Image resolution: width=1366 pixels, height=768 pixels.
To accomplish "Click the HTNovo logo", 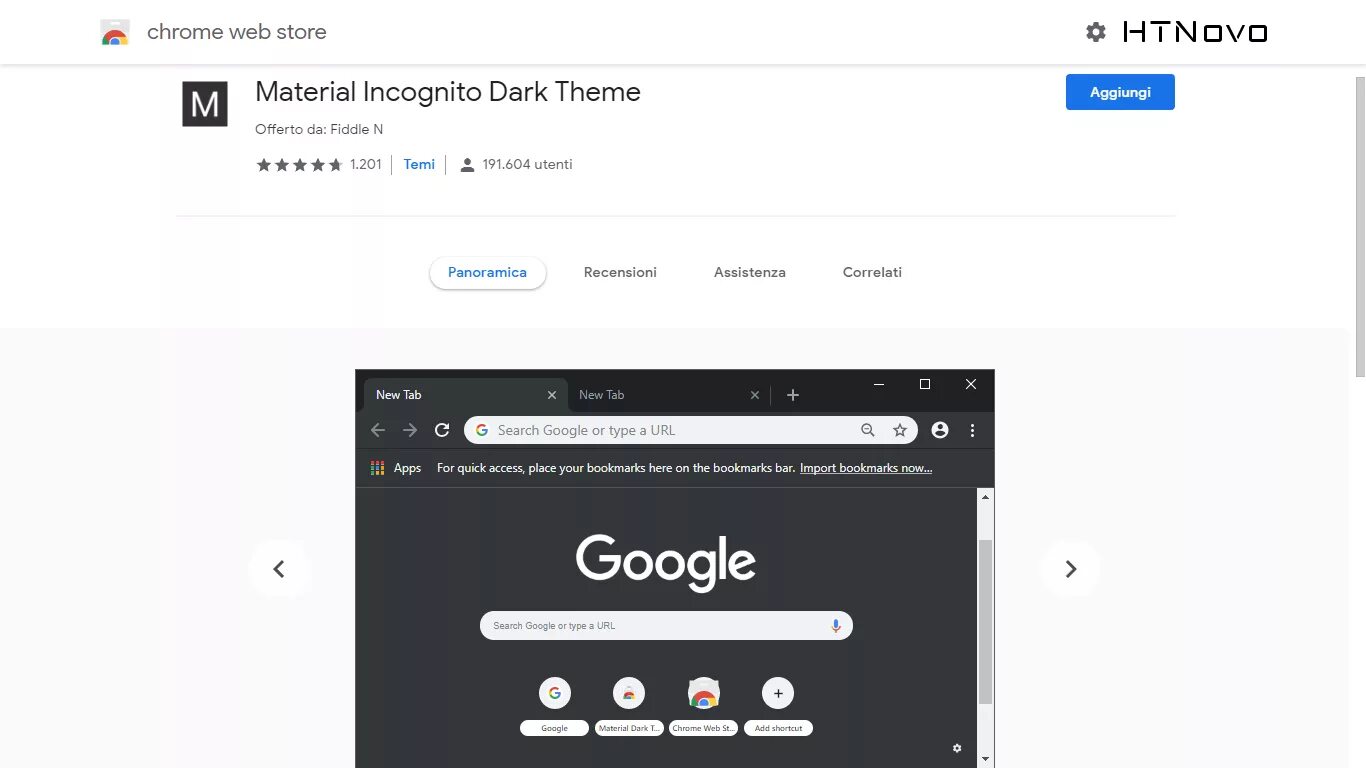I will coord(1195,32).
